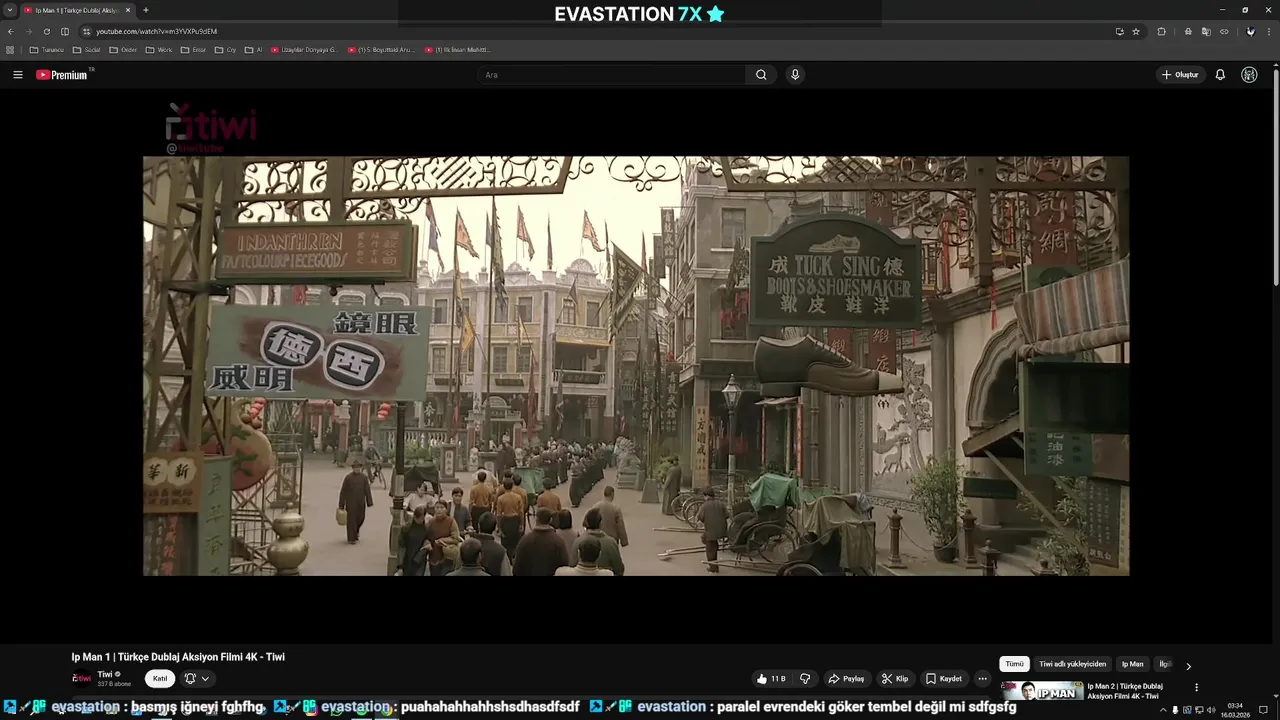Open system tray volume icon
This screenshot has height=720, width=1280.
(1211, 710)
